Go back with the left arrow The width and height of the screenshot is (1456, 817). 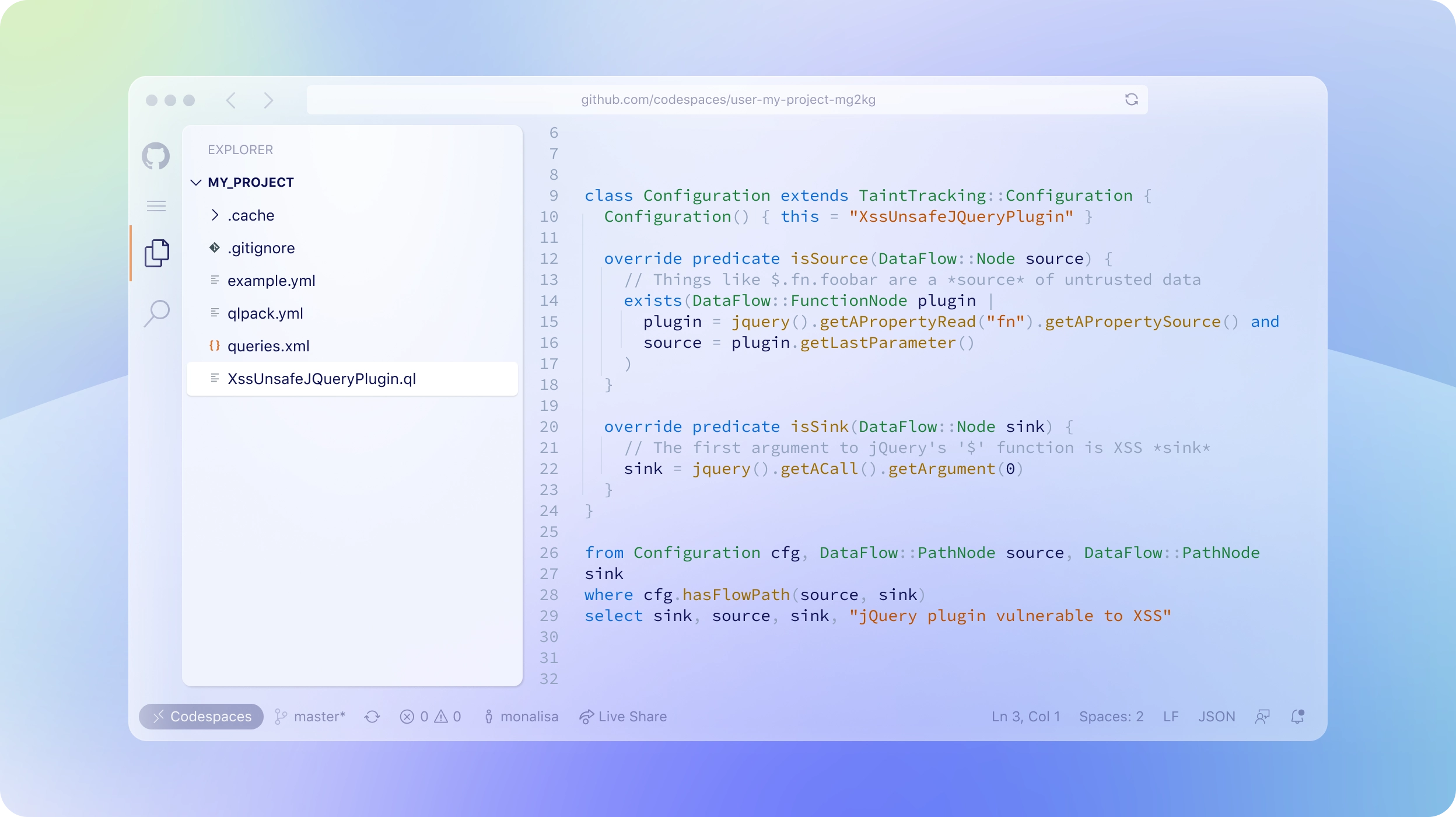point(231,100)
